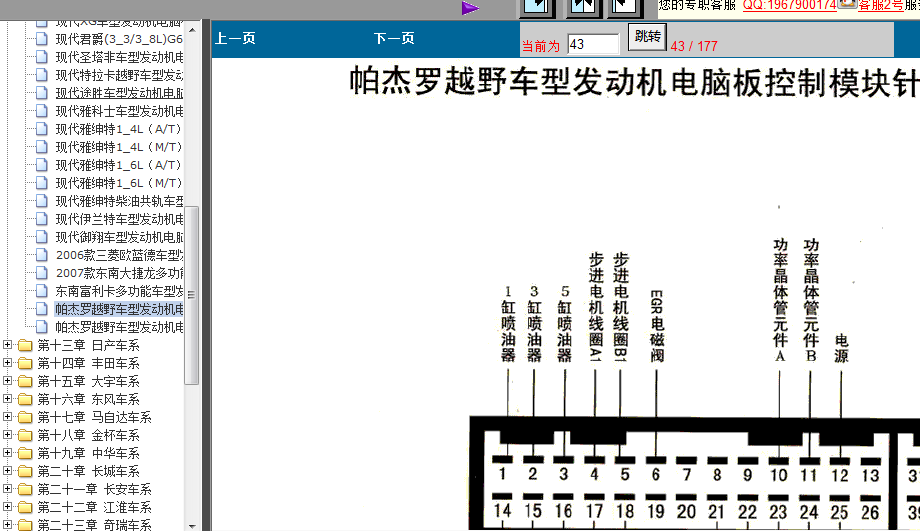Viewport: 920px width, 531px height.
Task: Expand 第二十一章 长安车系 with plus box
Action: pos(7,489)
